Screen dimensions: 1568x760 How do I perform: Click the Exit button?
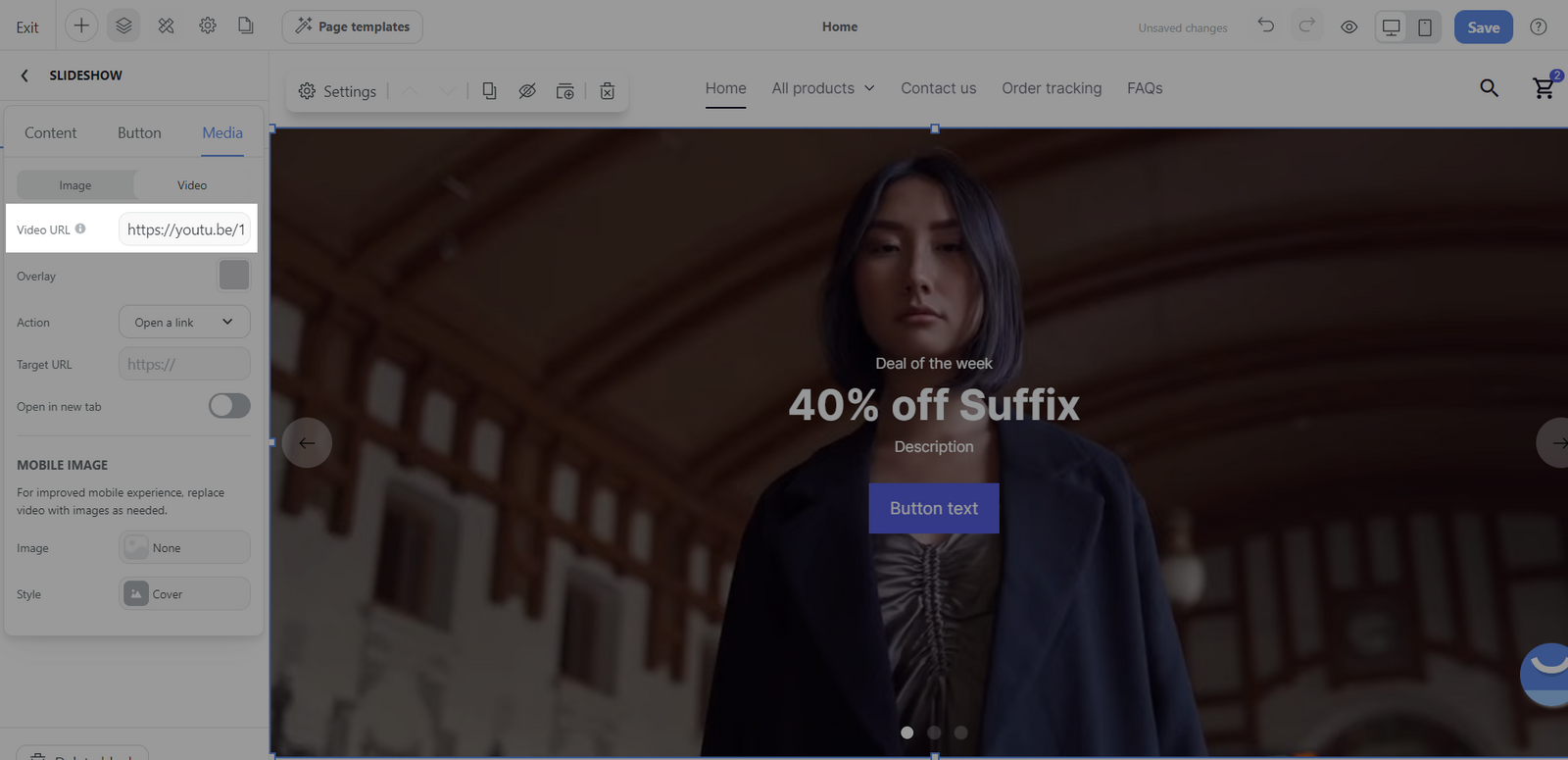[x=27, y=27]
